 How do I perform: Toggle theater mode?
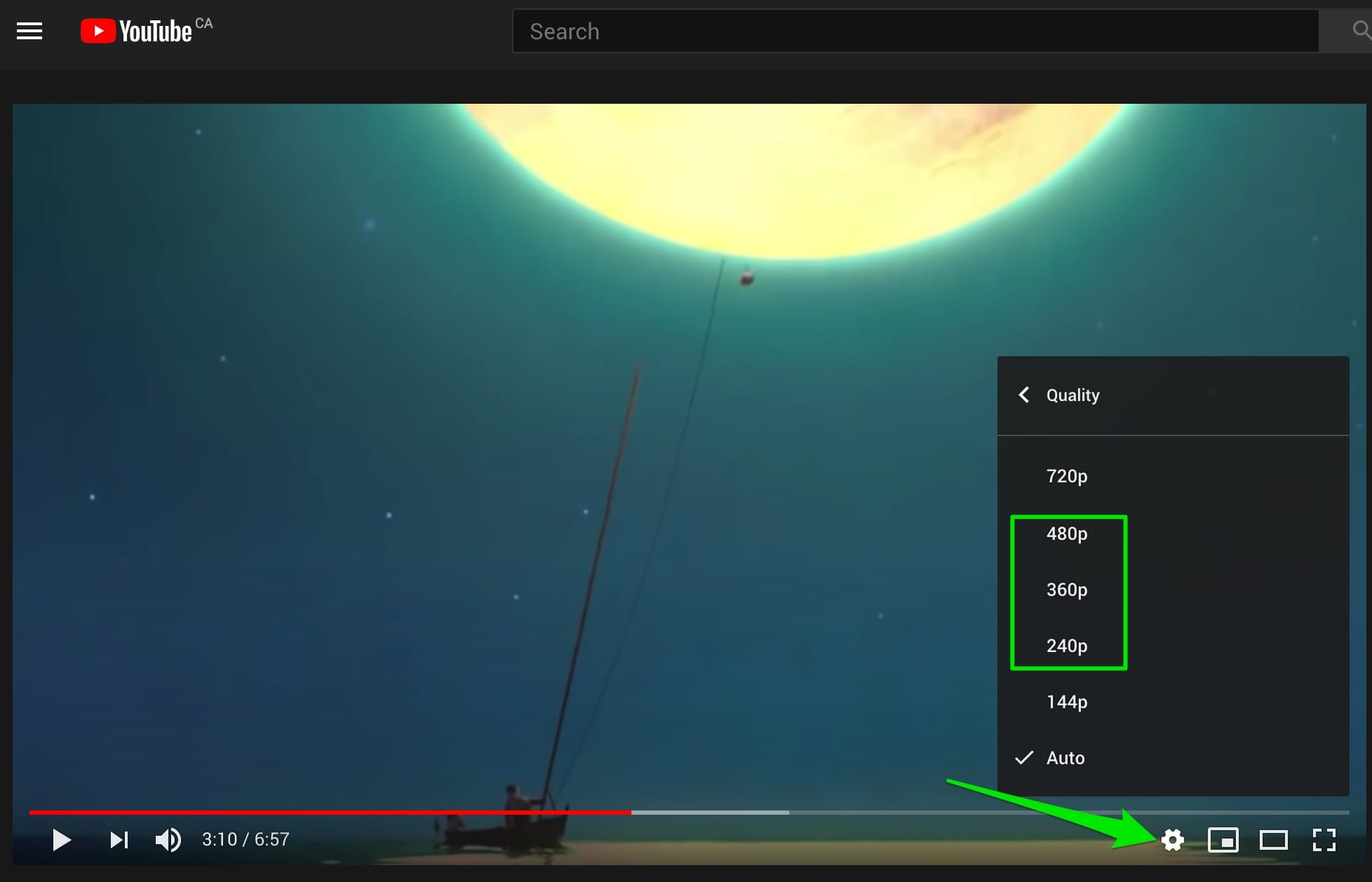pyautogui.click(x=1273, y=839)
